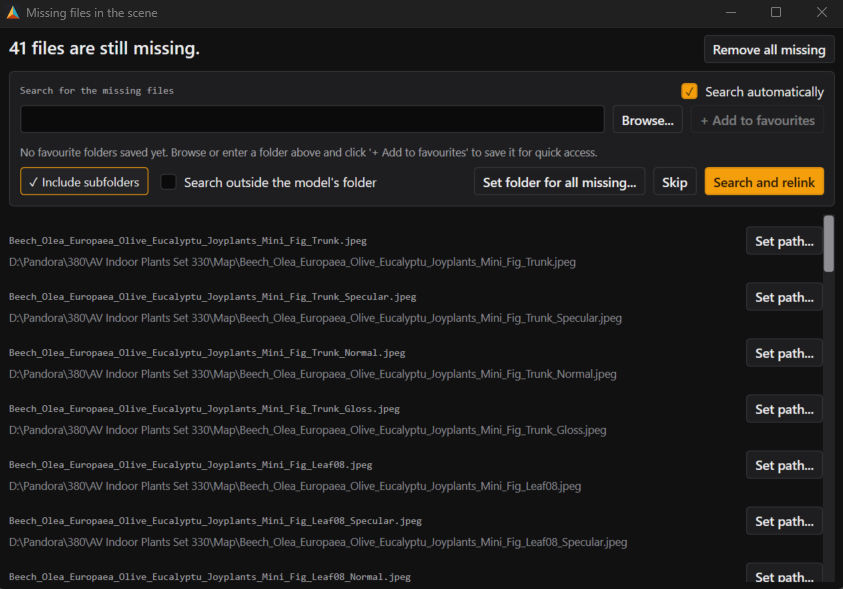Viewport: 843px width, 589px height.
Task: Click the file list vertical scrollbar thumb
Action: [829, 243]
